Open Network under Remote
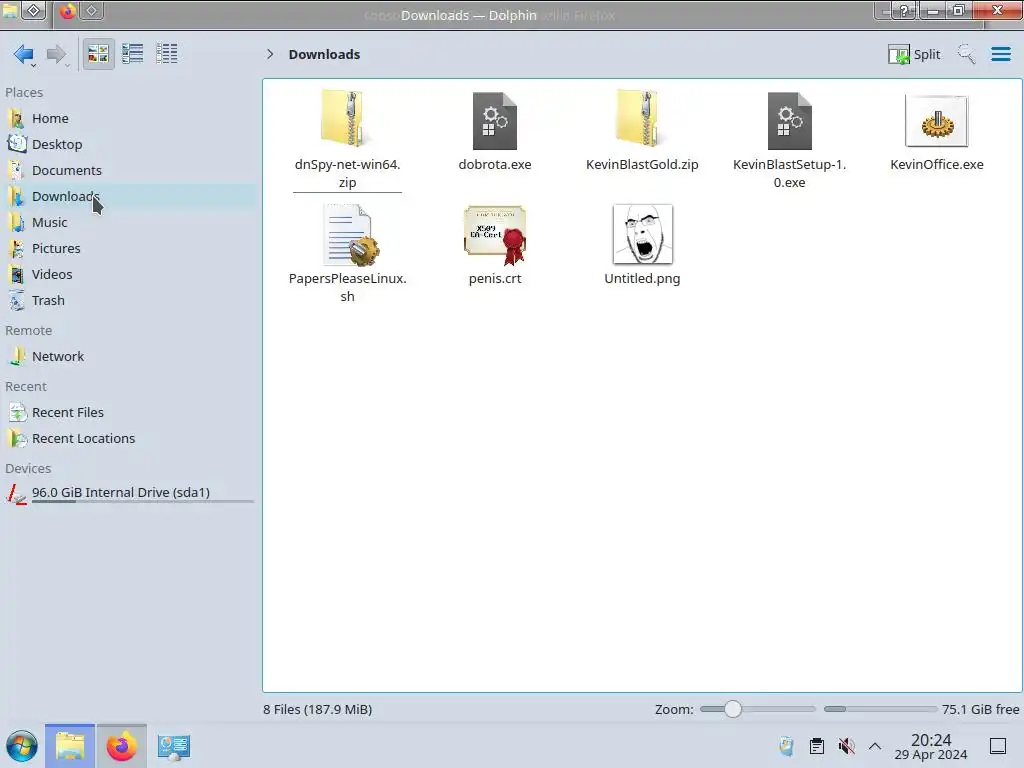 pos(129,357)
